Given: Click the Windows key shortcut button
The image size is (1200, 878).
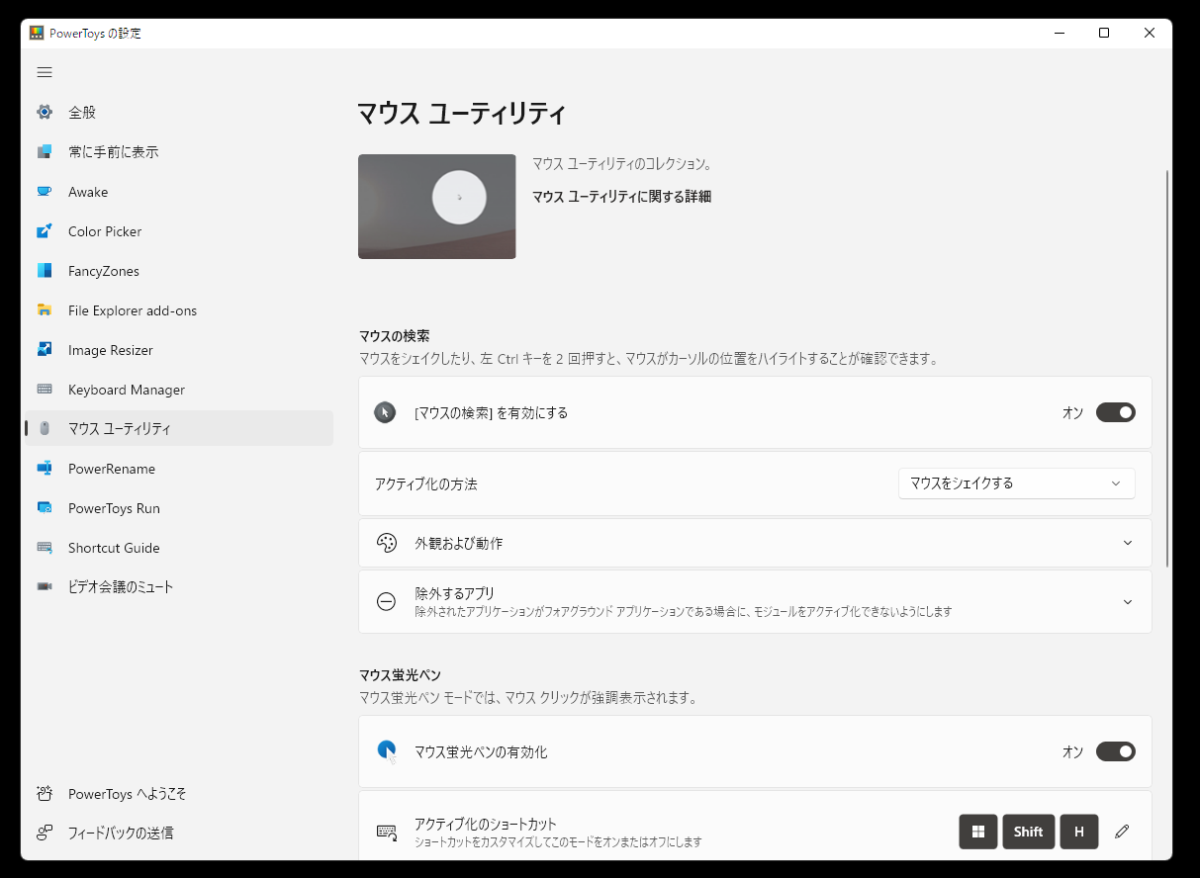Looking at the screenshot, I should tap(978, 832).
